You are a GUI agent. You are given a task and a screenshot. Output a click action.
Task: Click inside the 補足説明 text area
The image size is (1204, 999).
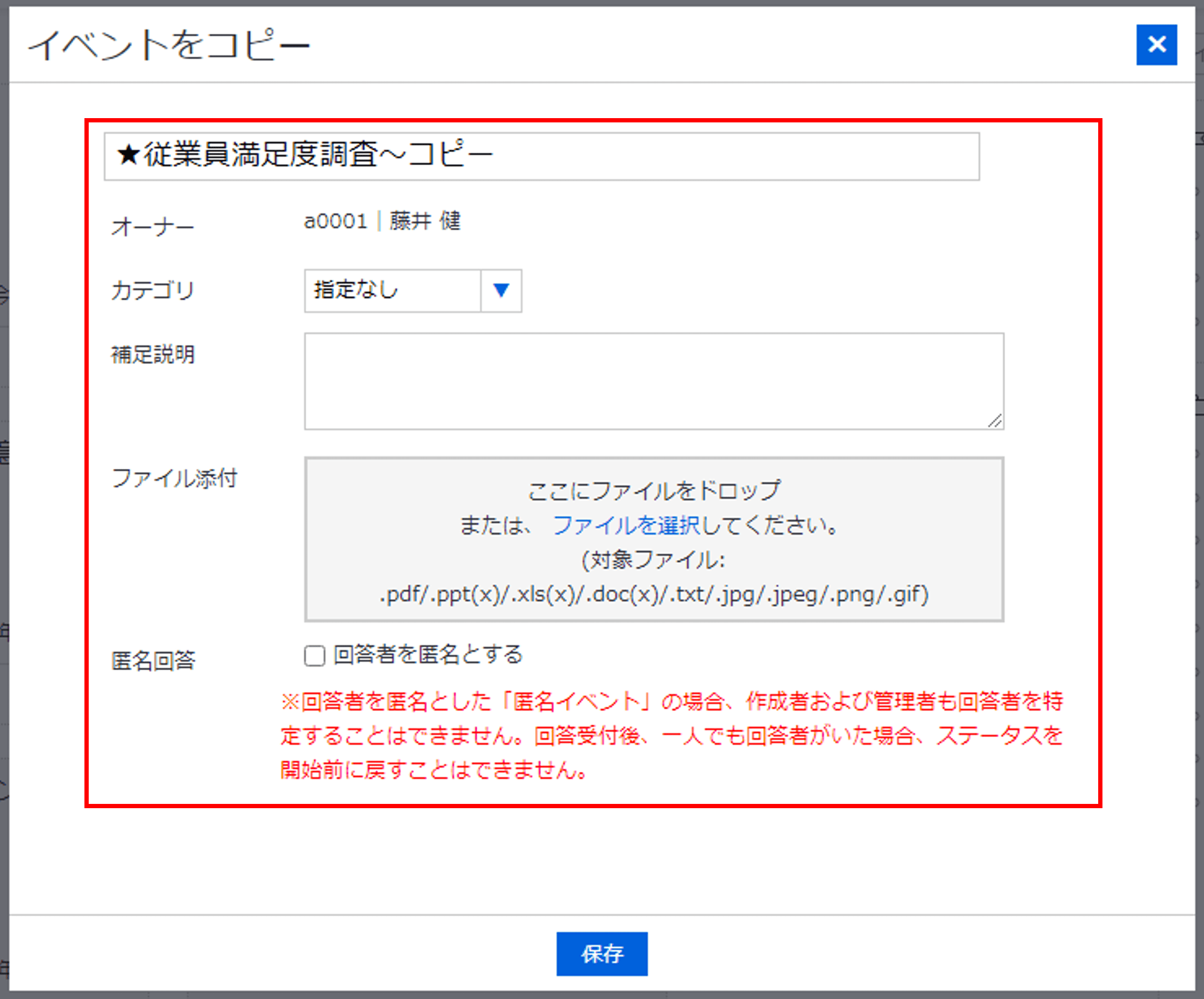(x=654, y=381)
